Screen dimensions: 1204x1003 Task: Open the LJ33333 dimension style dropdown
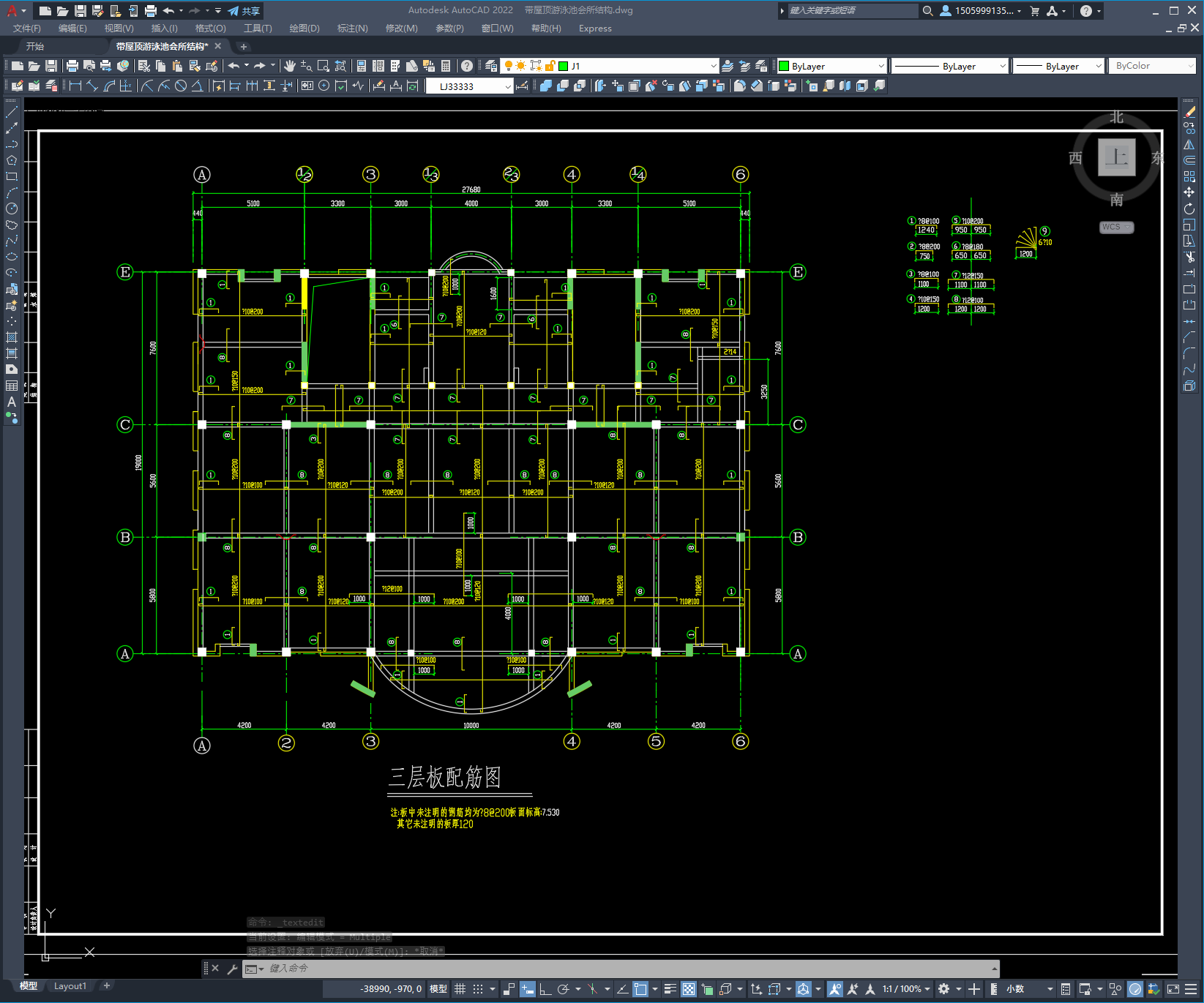pos(508,86)
